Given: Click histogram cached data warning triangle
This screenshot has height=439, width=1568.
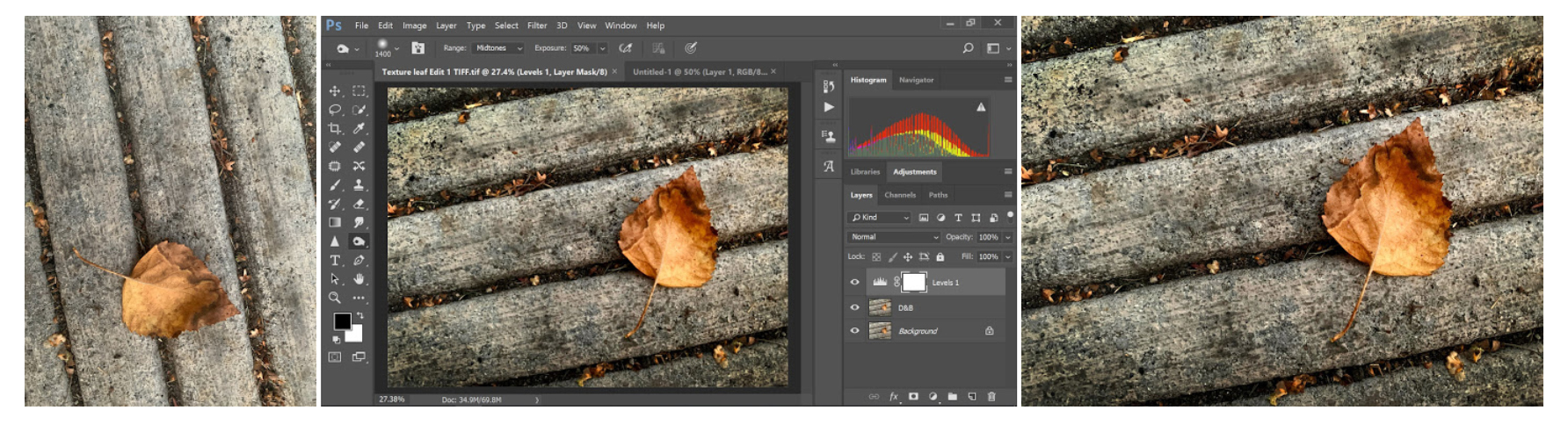Looking at the screenshot, I should (x=981, y=107).
